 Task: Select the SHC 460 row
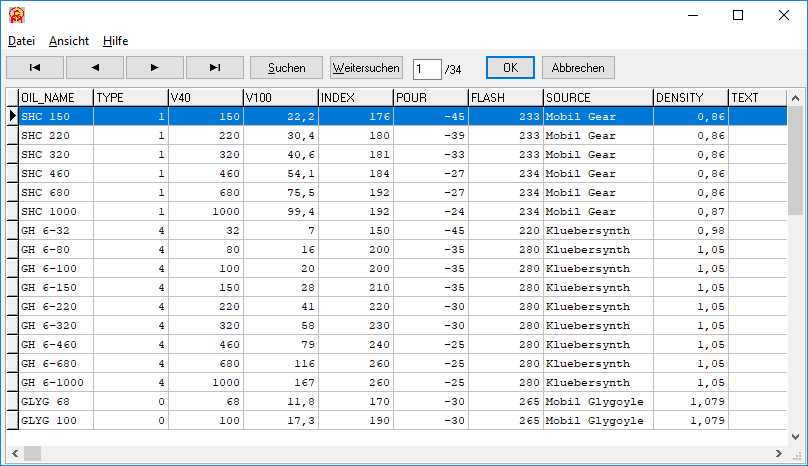coord(56,173)
